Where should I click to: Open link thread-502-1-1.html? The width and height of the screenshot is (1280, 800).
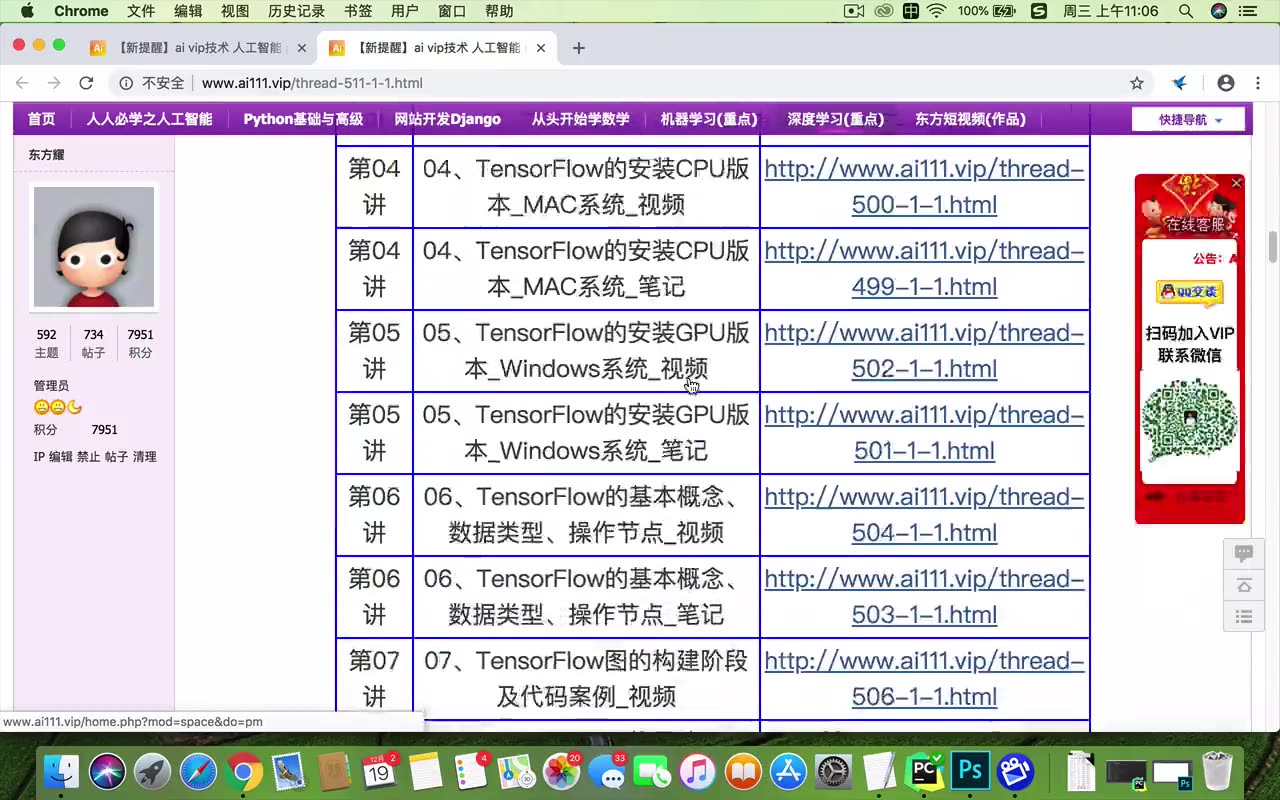click(x=924, y=351)
